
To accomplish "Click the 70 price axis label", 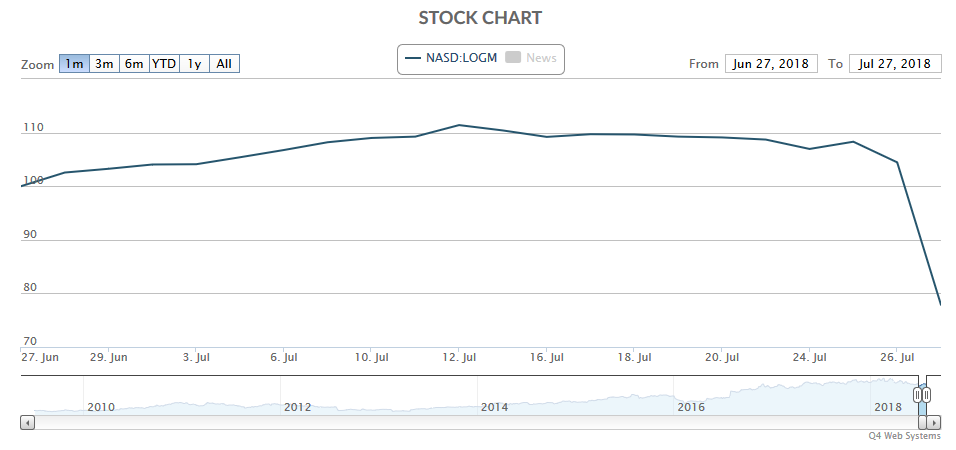I will (x=30, y=341).
